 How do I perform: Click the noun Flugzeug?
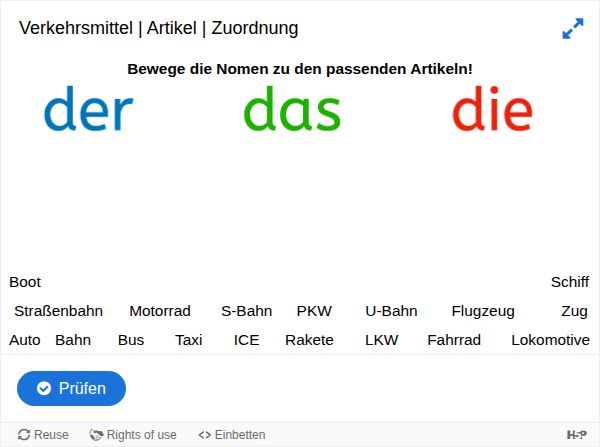point(483,311)
